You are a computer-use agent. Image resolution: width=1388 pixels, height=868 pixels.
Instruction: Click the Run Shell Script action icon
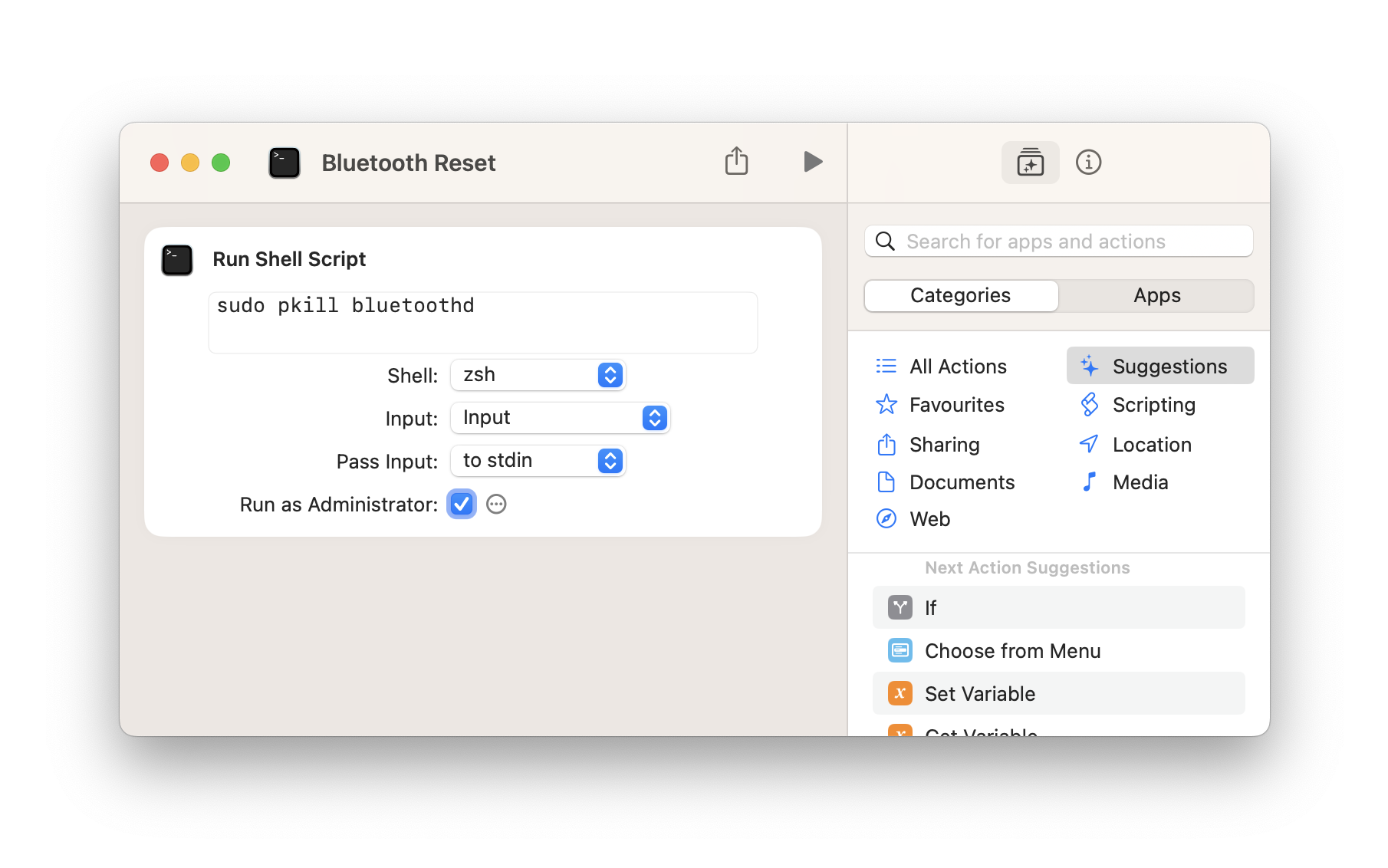[x=177, y=260]
